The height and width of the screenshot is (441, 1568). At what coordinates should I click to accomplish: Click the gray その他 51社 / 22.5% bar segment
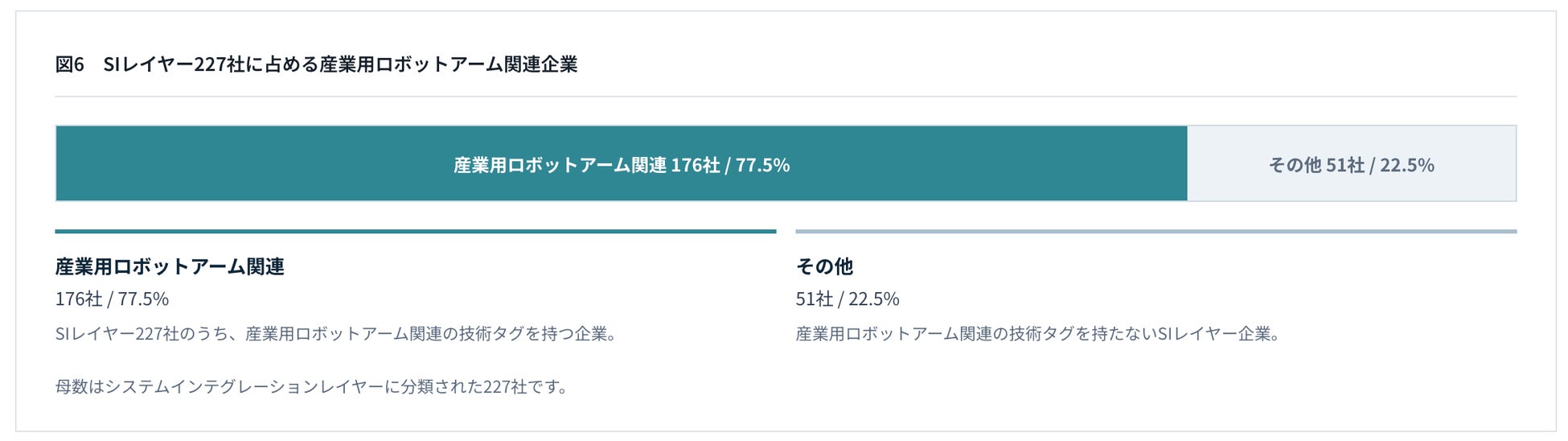pos(1352,163)
